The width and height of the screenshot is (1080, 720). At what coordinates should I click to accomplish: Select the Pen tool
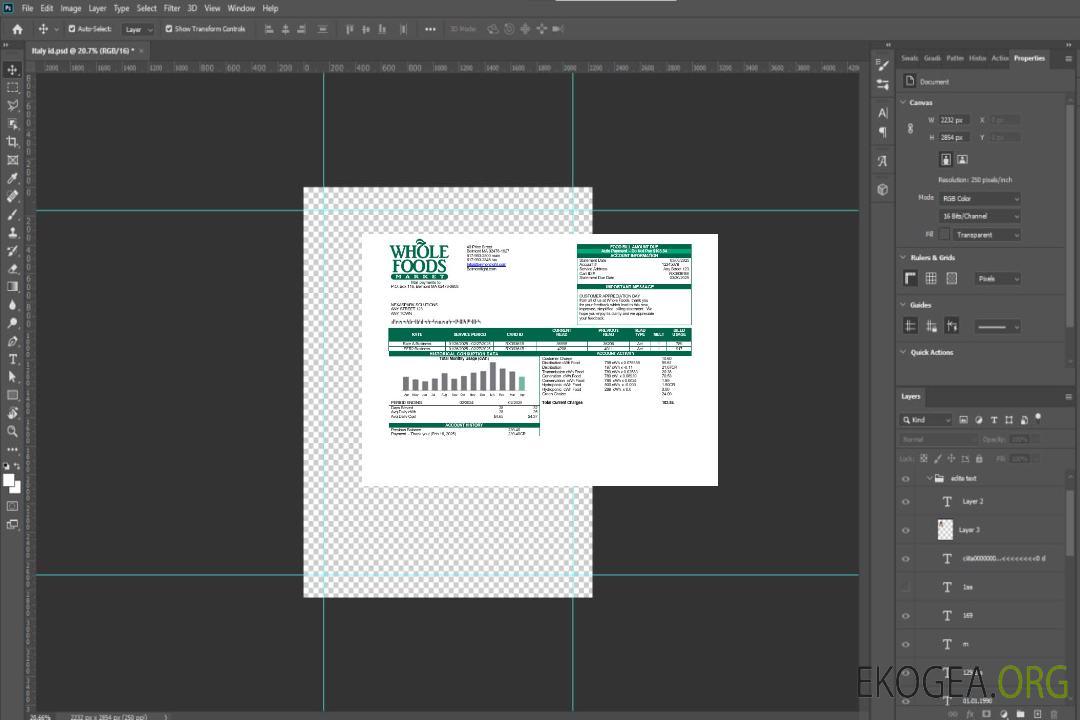[12, 341]
